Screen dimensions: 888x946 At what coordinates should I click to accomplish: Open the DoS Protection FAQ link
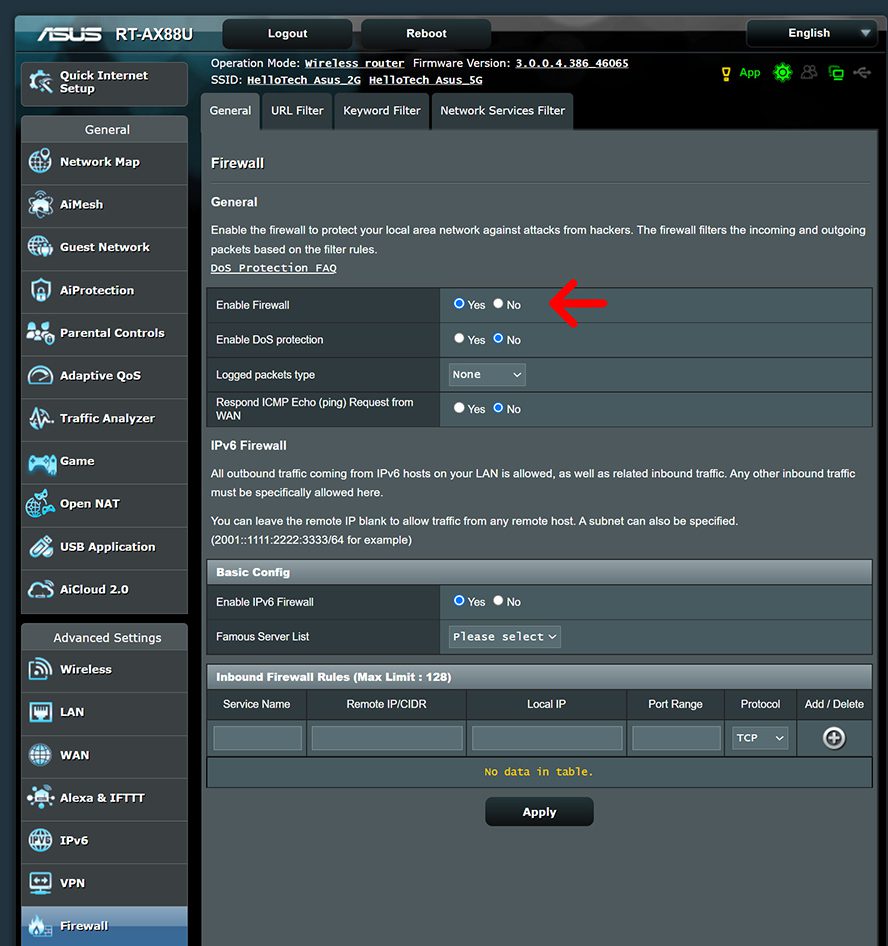(x=273, y=268)
